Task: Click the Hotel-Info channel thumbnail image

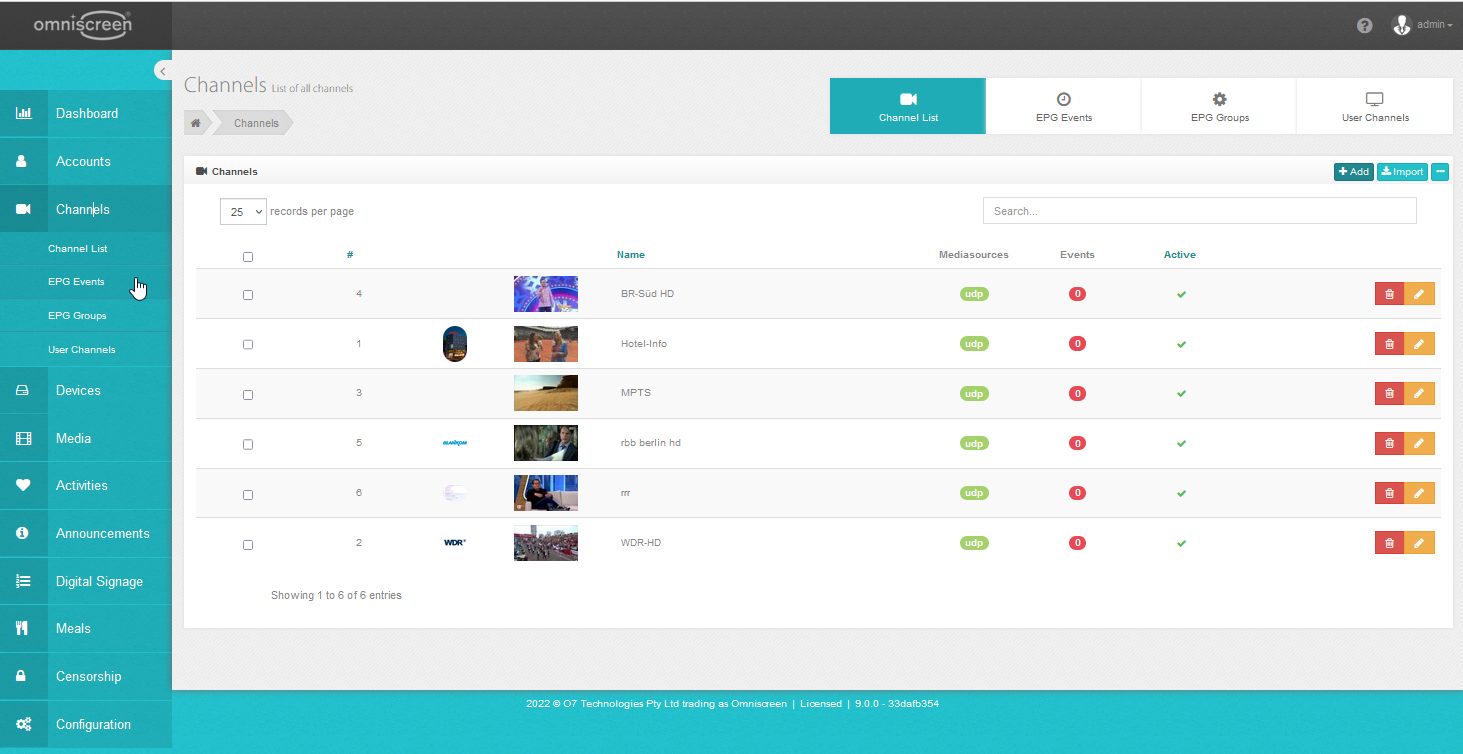Action: click(x=545, y=343)
